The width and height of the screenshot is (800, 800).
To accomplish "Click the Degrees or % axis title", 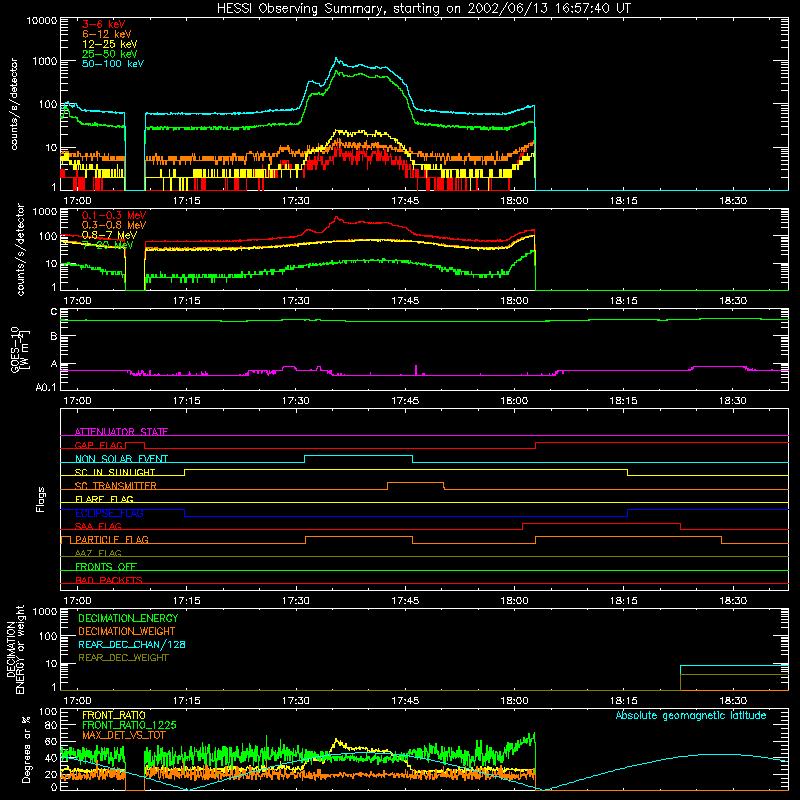I will (x=26, y=749).
